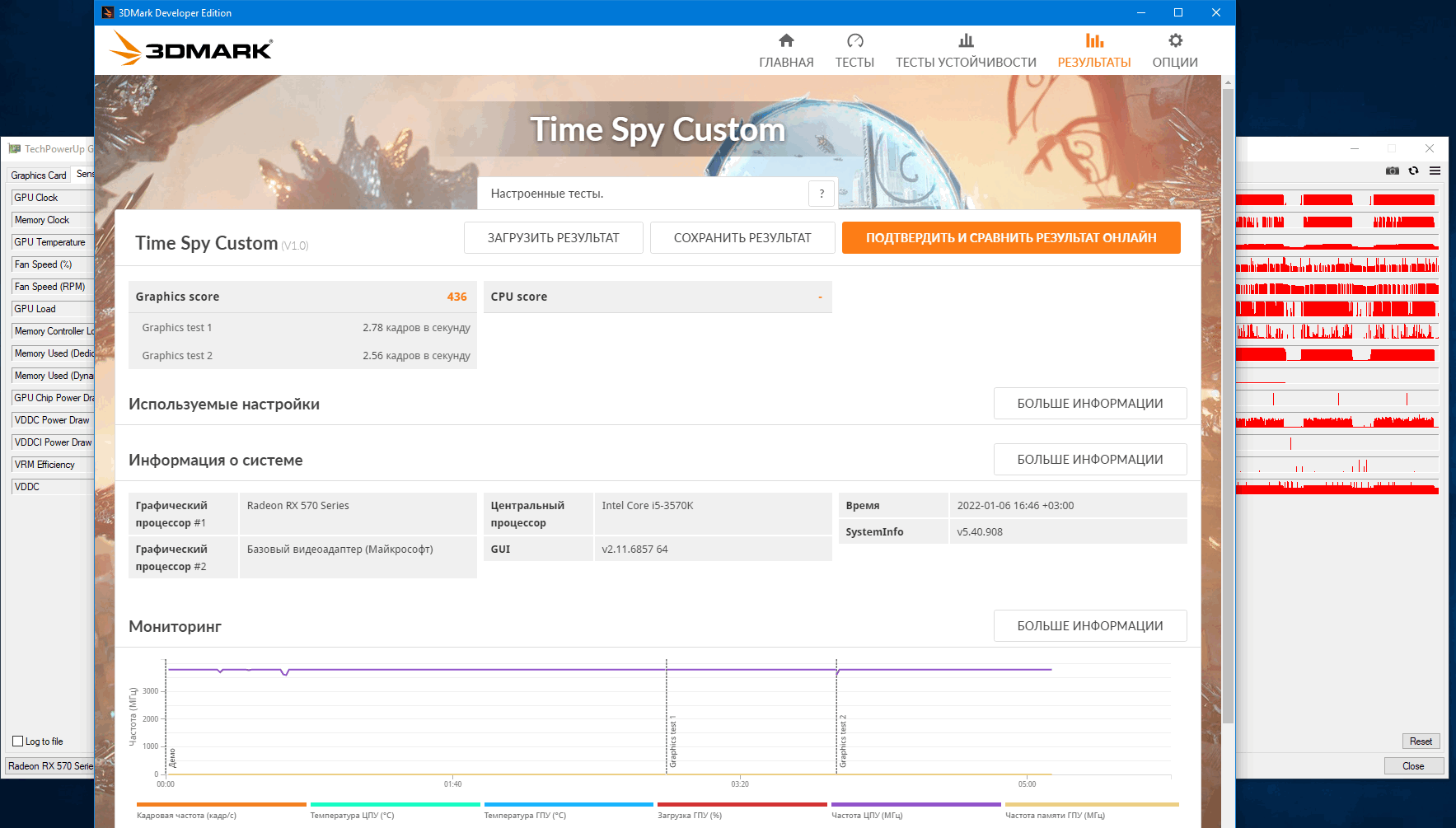1456x828 pixels.
Task: Click the 3DMark logo in the header
Action: [191, 49]
